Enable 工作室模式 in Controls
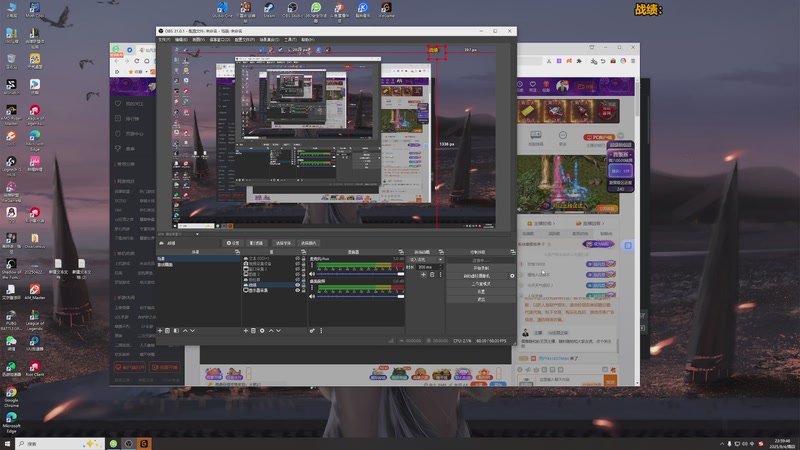The image size is (800, 450). click(x=481, y=284)
